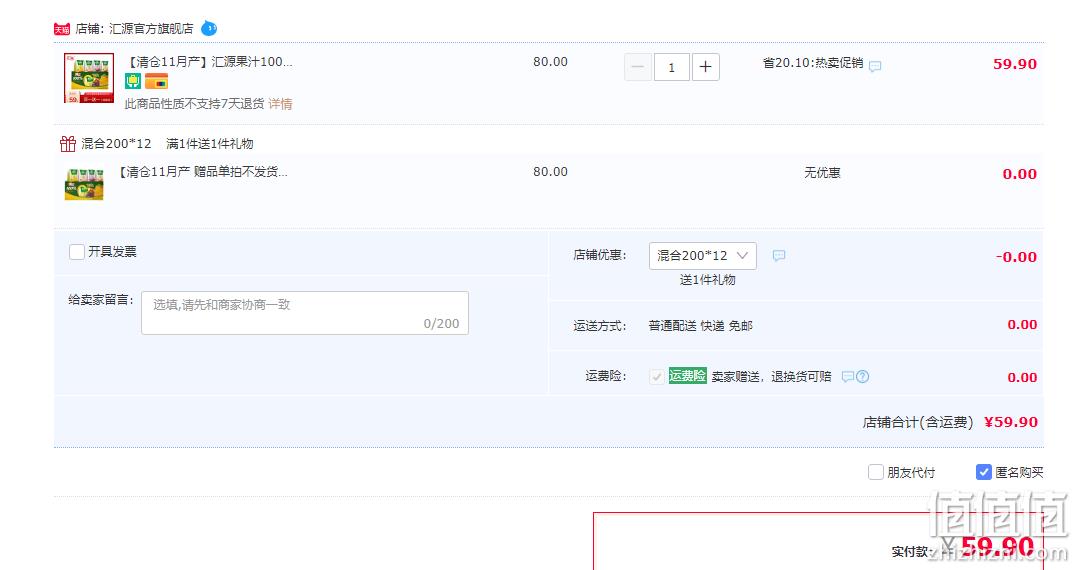Open the comment bubble beside 热卖促销

[875, 66]
